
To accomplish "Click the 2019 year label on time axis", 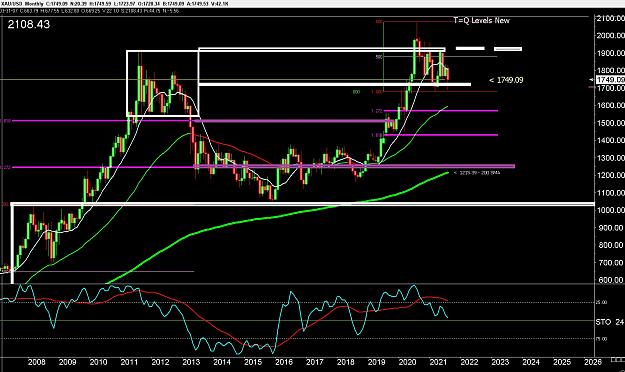I will click(376, 362).
